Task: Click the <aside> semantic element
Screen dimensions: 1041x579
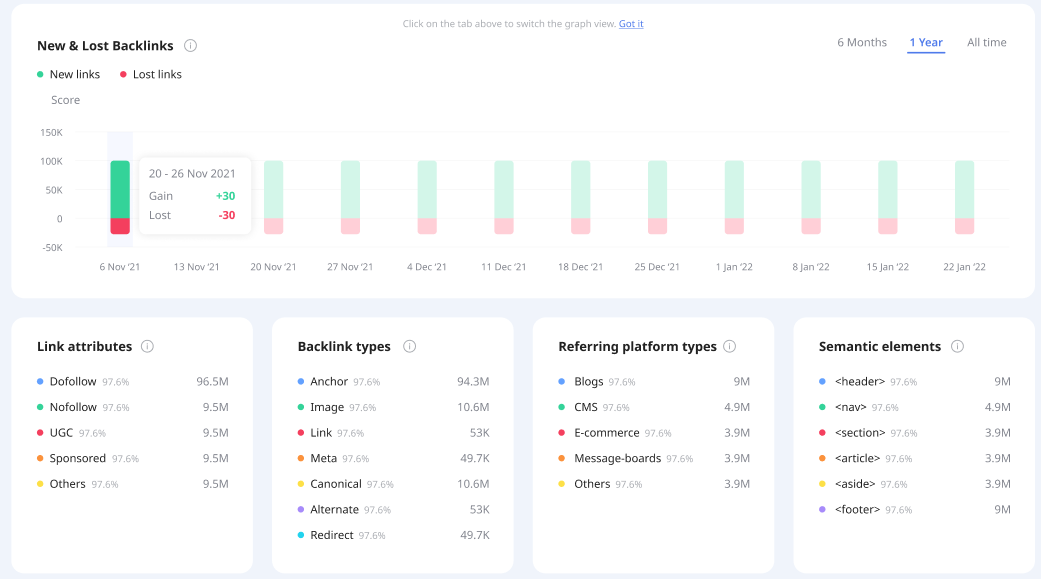Action: (x=915, y=484)
